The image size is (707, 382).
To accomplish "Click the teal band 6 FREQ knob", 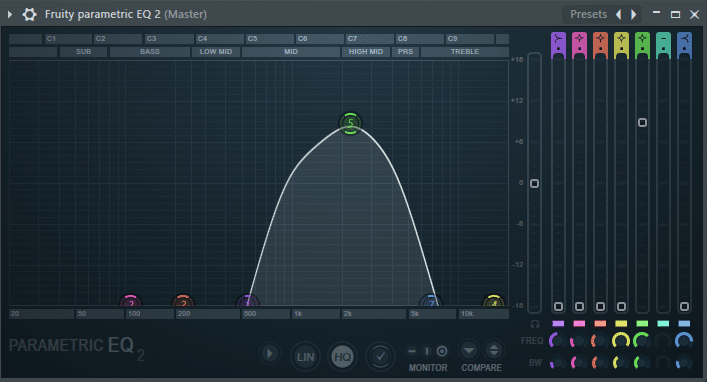I will pyautogui.click(x=663, y=341).
